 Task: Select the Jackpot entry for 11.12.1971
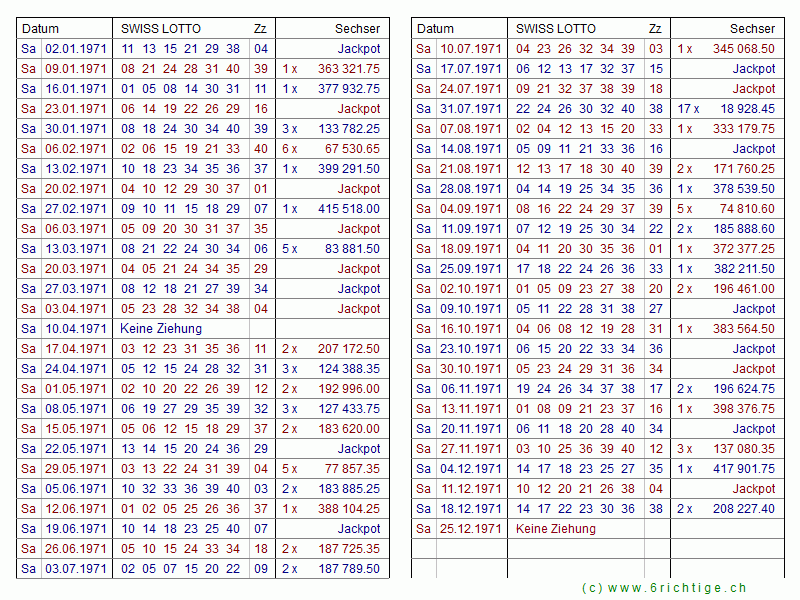(753, 489)
